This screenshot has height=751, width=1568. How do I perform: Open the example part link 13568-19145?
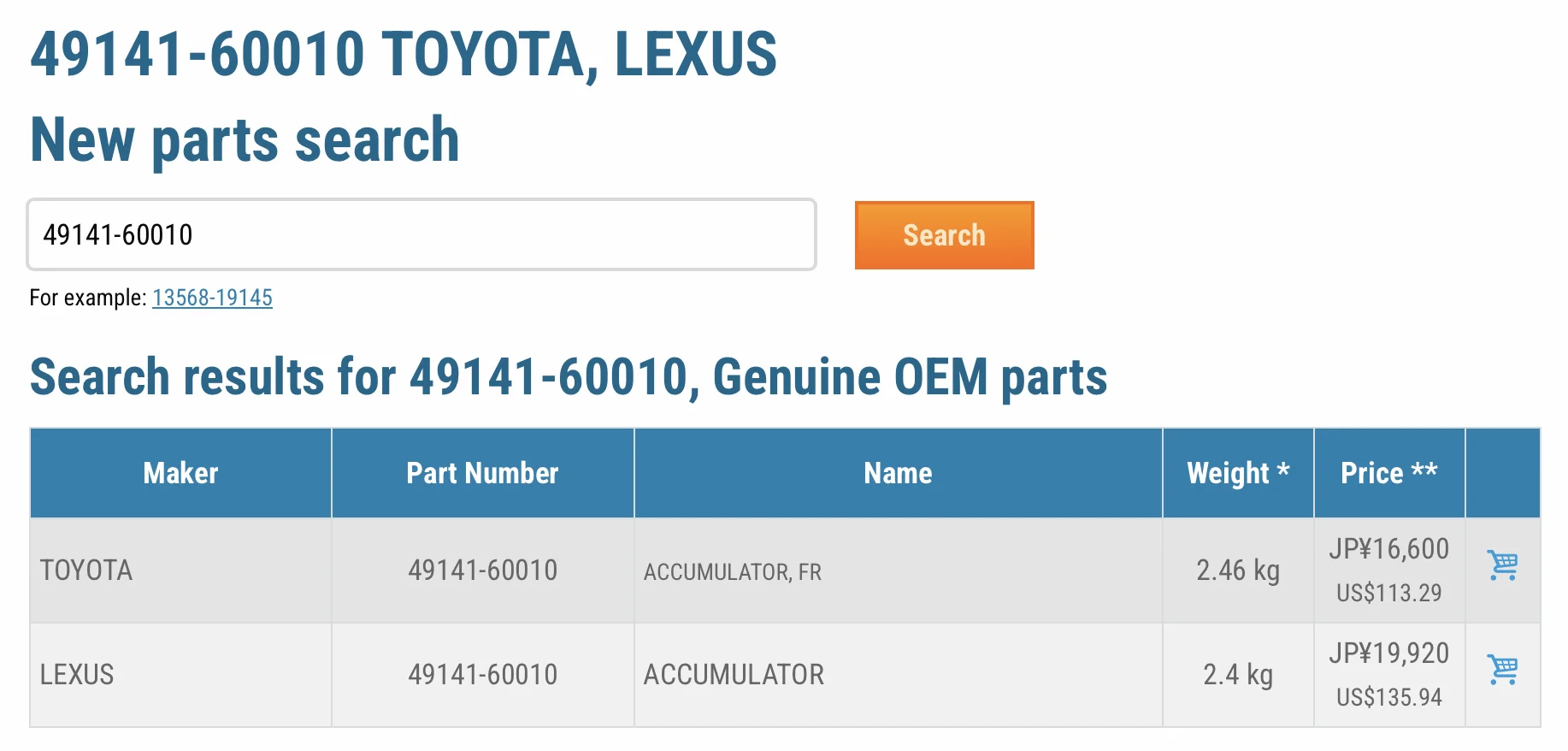[212, 298]
